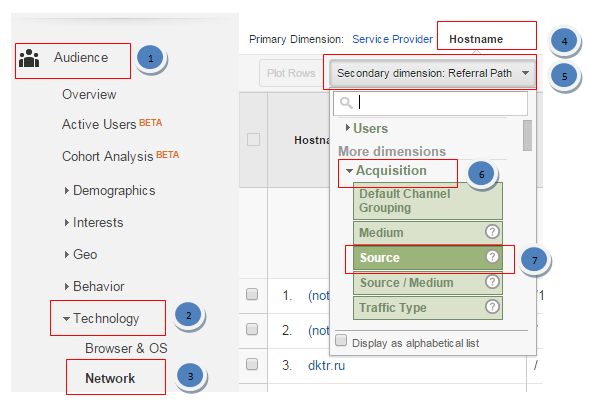
Task: Open the dktr.ru hostname link
Action: point(326,365)
